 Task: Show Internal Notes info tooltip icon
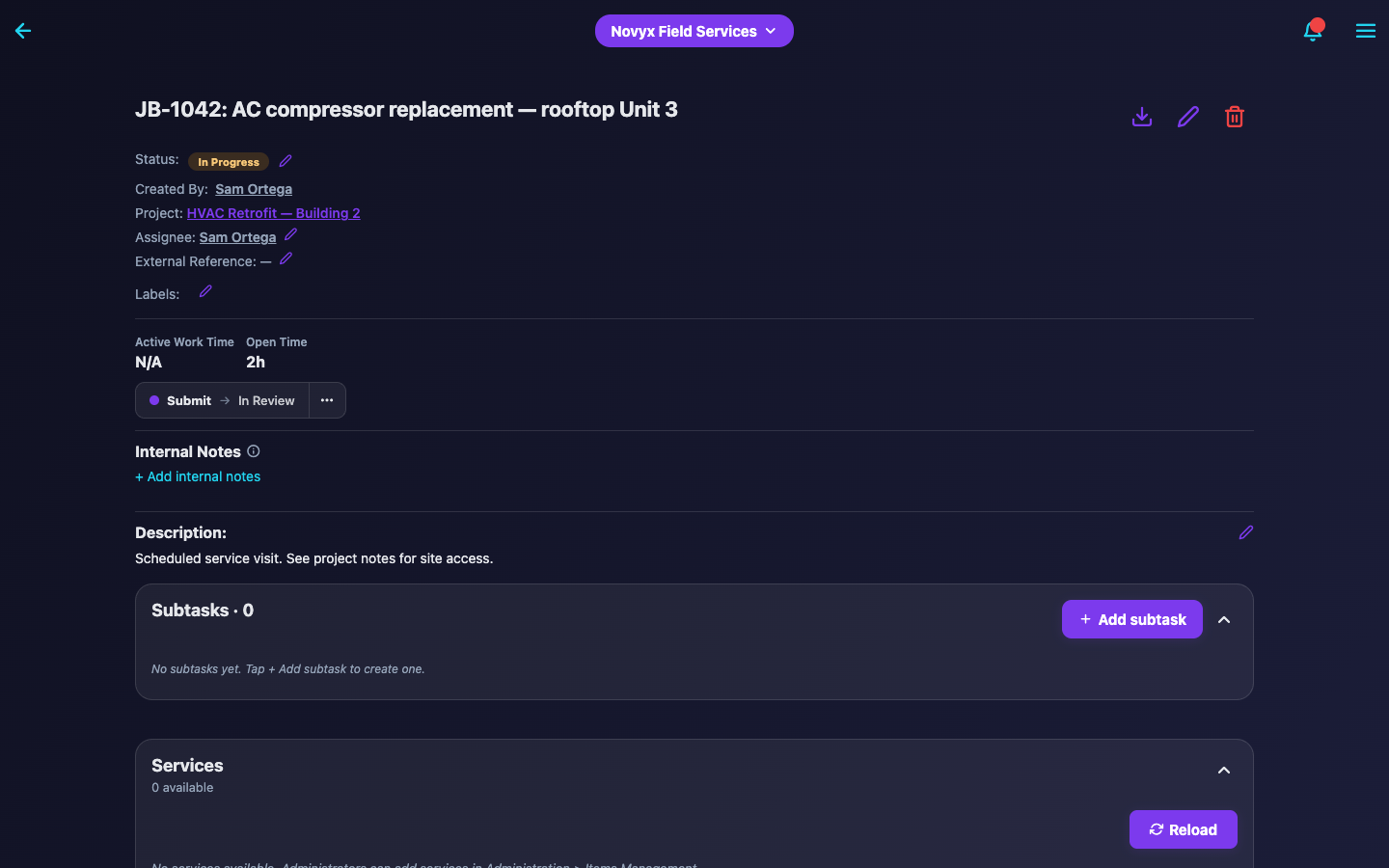coord(254,451)
